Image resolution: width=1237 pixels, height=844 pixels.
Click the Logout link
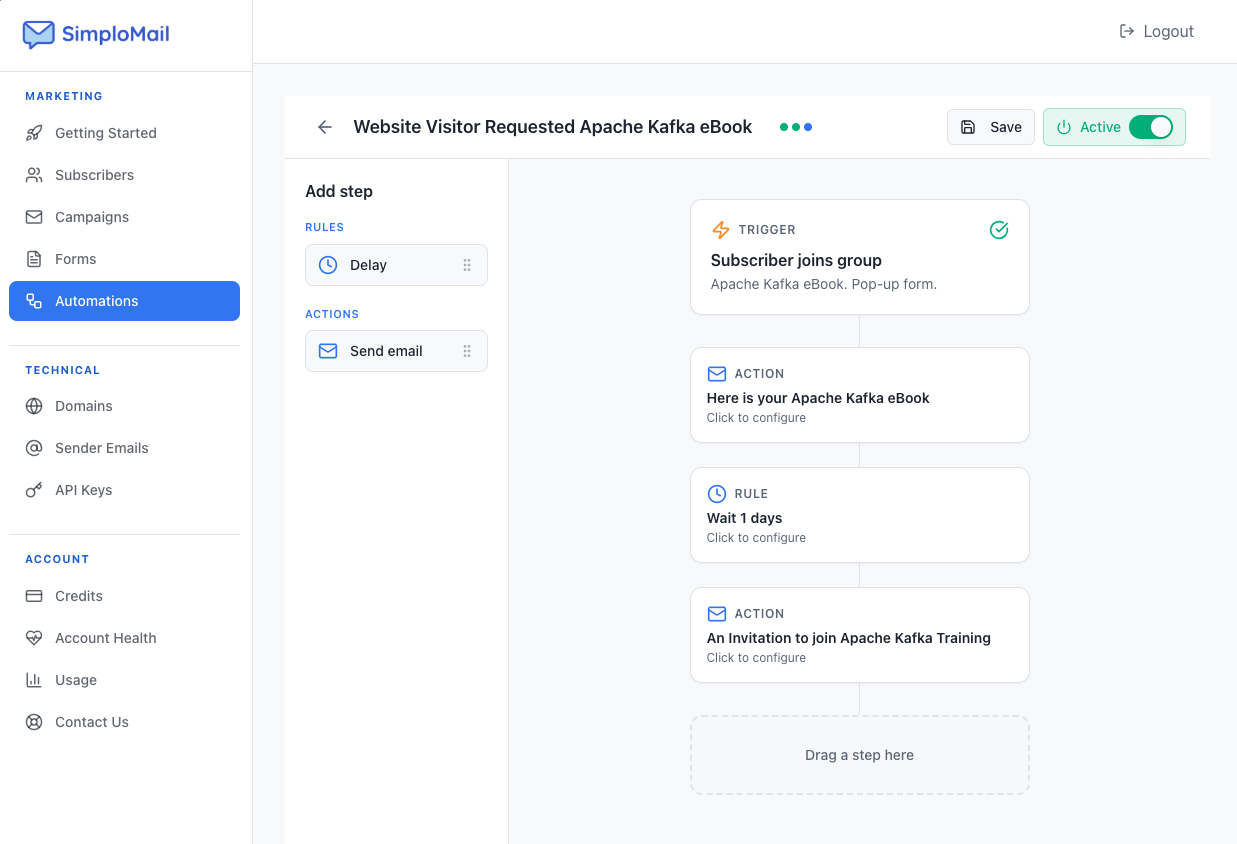tap(1156, 31)
